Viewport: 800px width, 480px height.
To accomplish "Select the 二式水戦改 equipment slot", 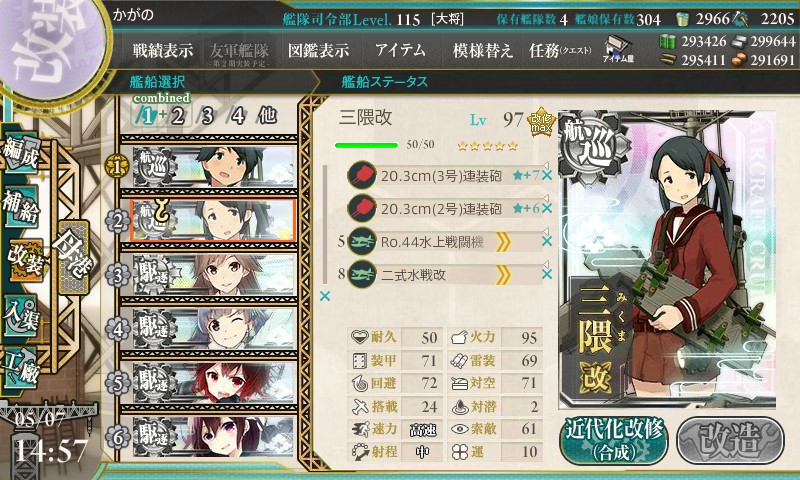I will [x=444, y=274].
